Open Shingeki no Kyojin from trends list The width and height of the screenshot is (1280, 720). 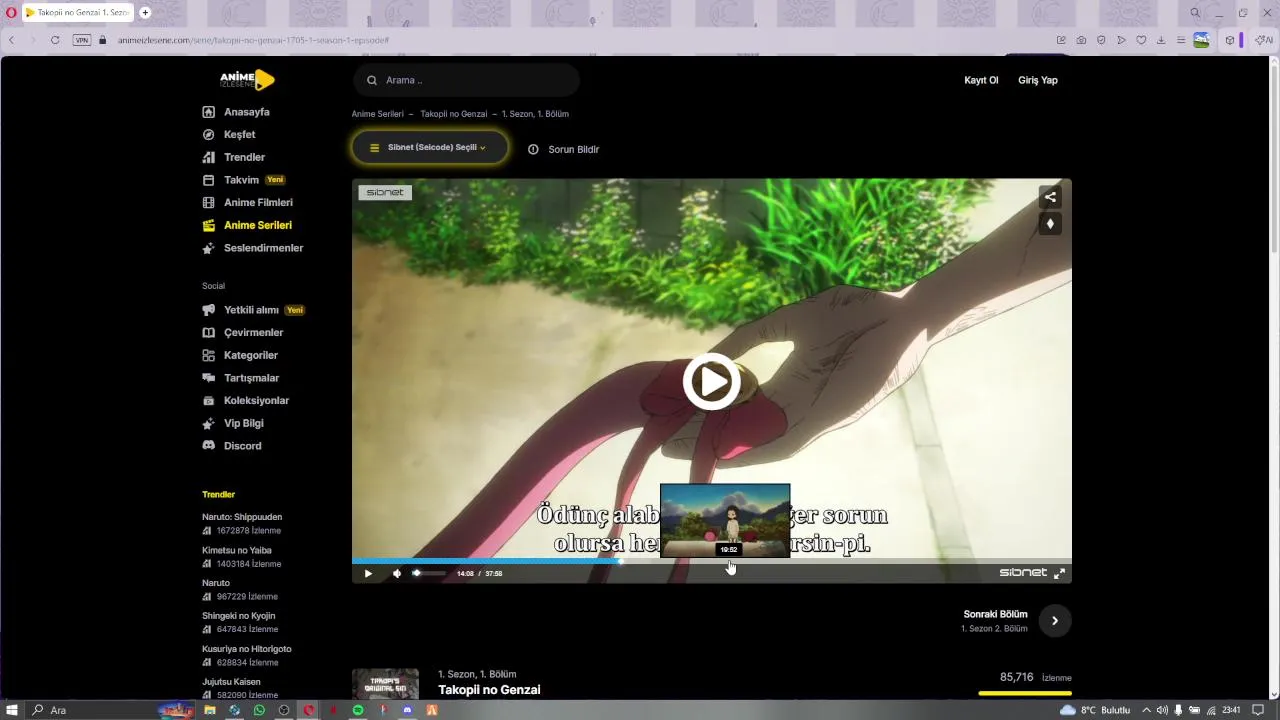pos(238,616)
